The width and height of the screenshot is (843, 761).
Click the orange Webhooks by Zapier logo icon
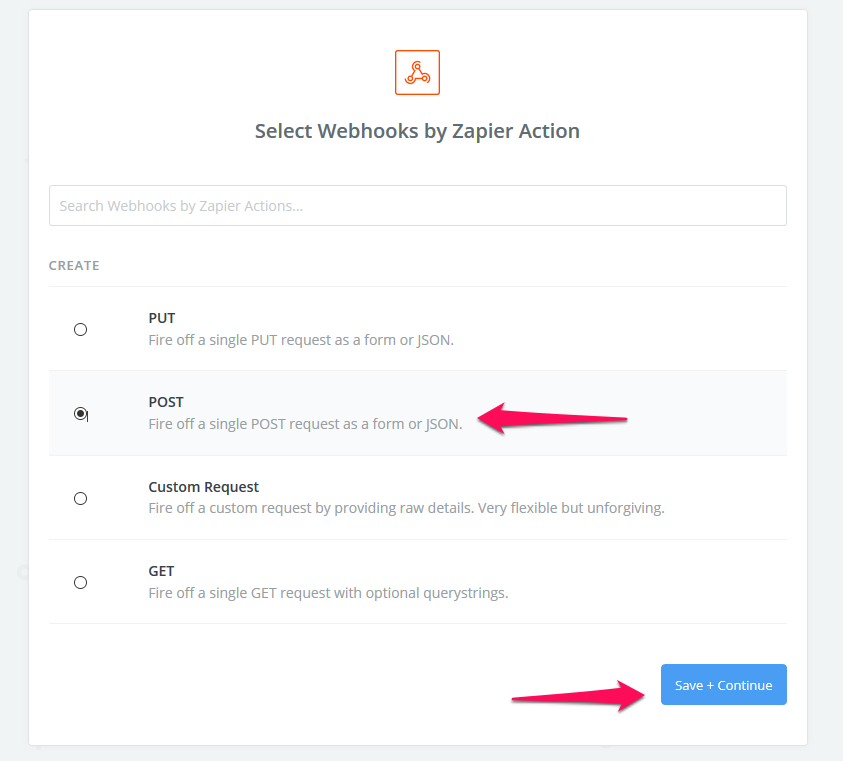tap(417, 73)
